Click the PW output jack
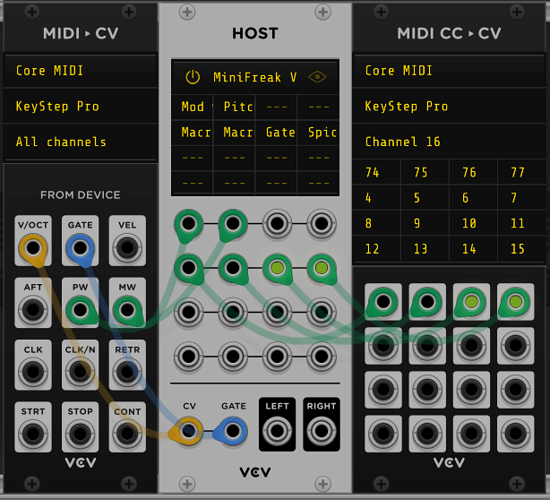 click(80, 310)
